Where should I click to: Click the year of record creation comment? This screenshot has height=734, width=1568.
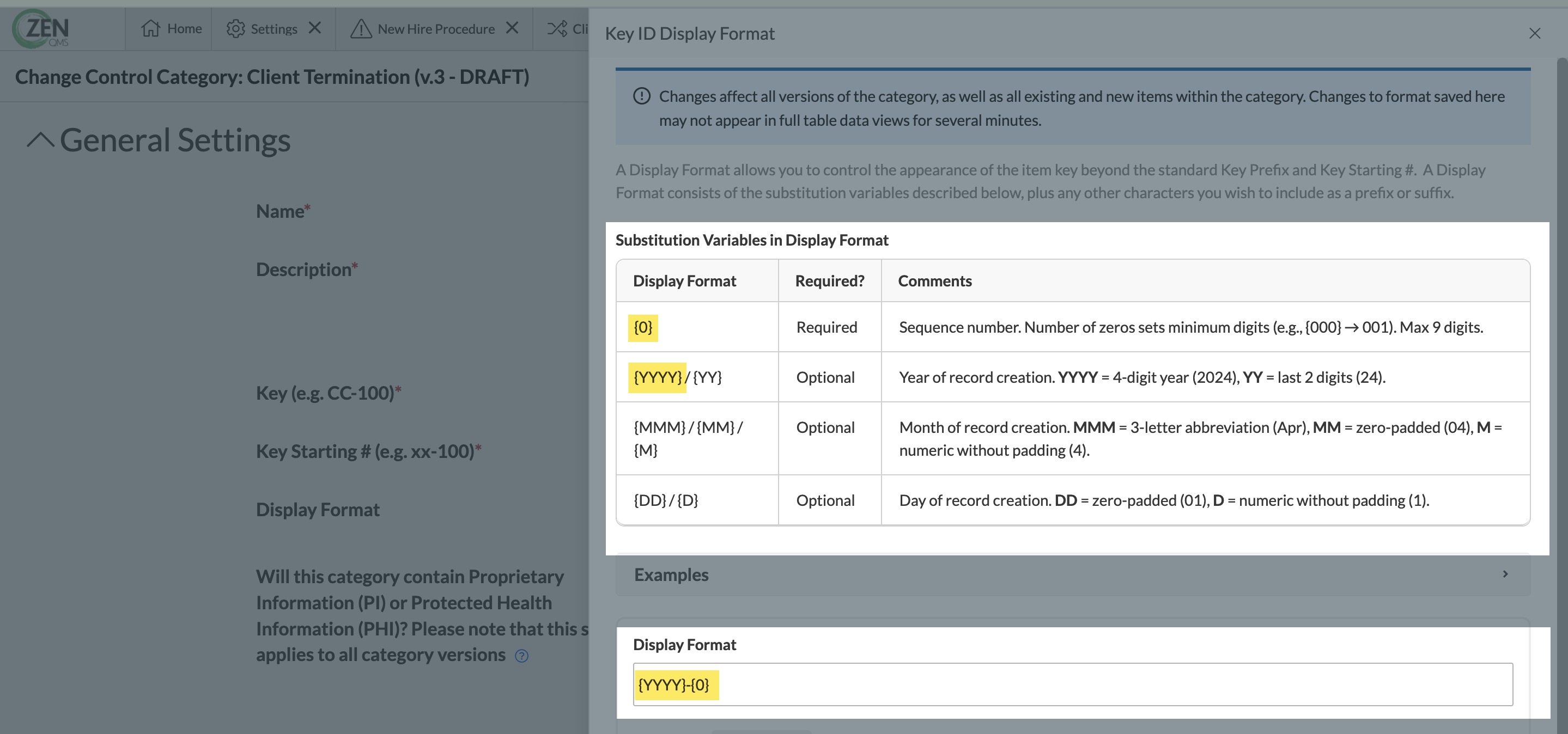point(1142,377)
